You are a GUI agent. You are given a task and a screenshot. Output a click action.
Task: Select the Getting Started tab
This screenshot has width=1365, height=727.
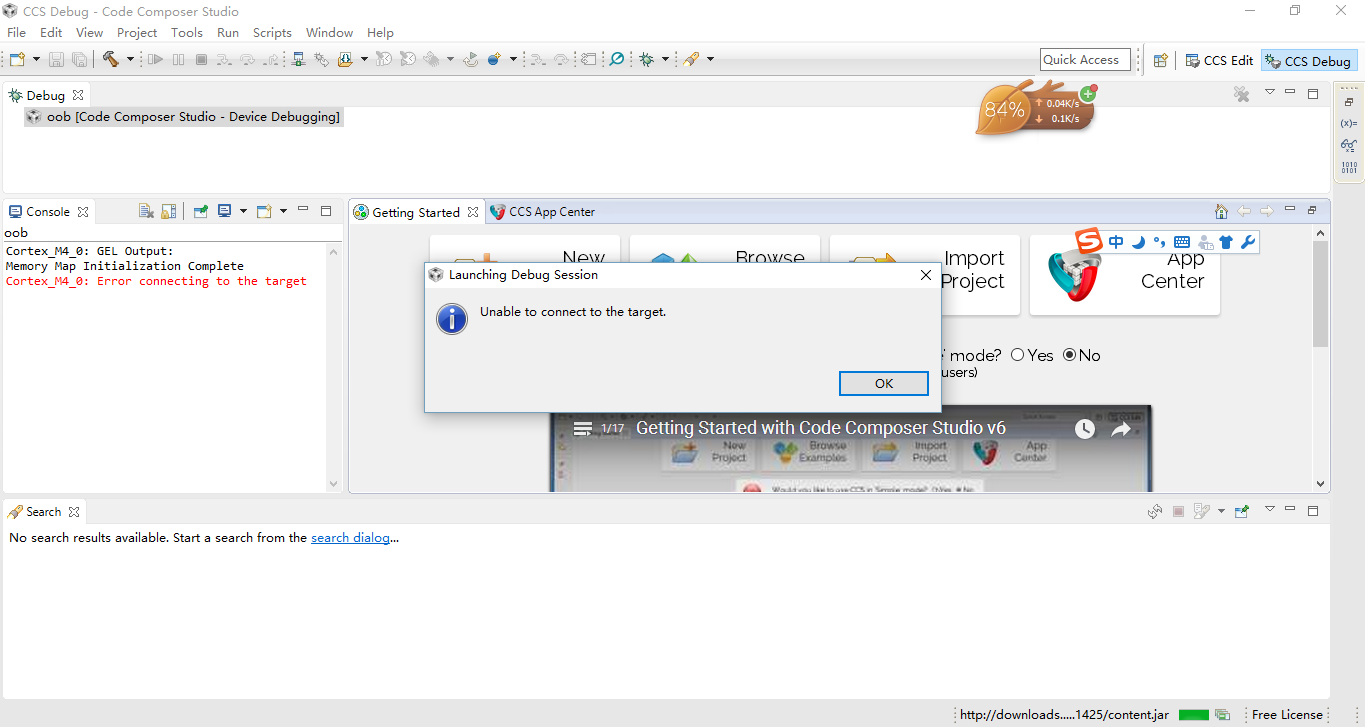(416, 212)
